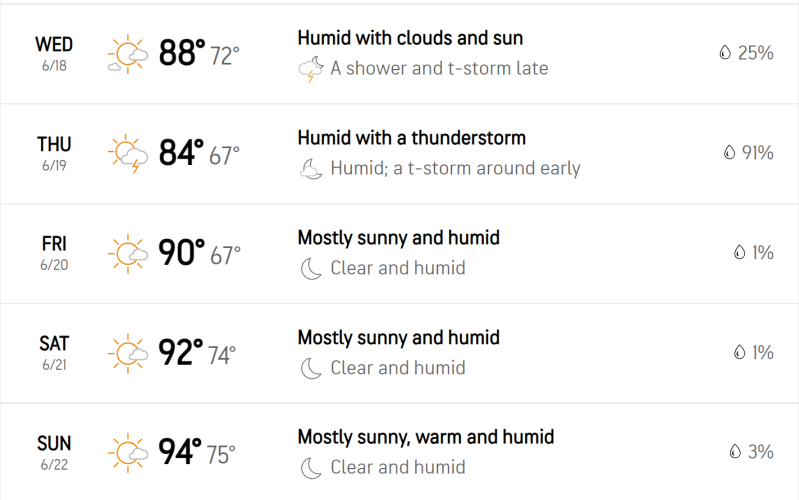Click "Mostly sunny, warm and humid" text
Viewport: 799px width, 500px height.
click(x=426, y=437)
